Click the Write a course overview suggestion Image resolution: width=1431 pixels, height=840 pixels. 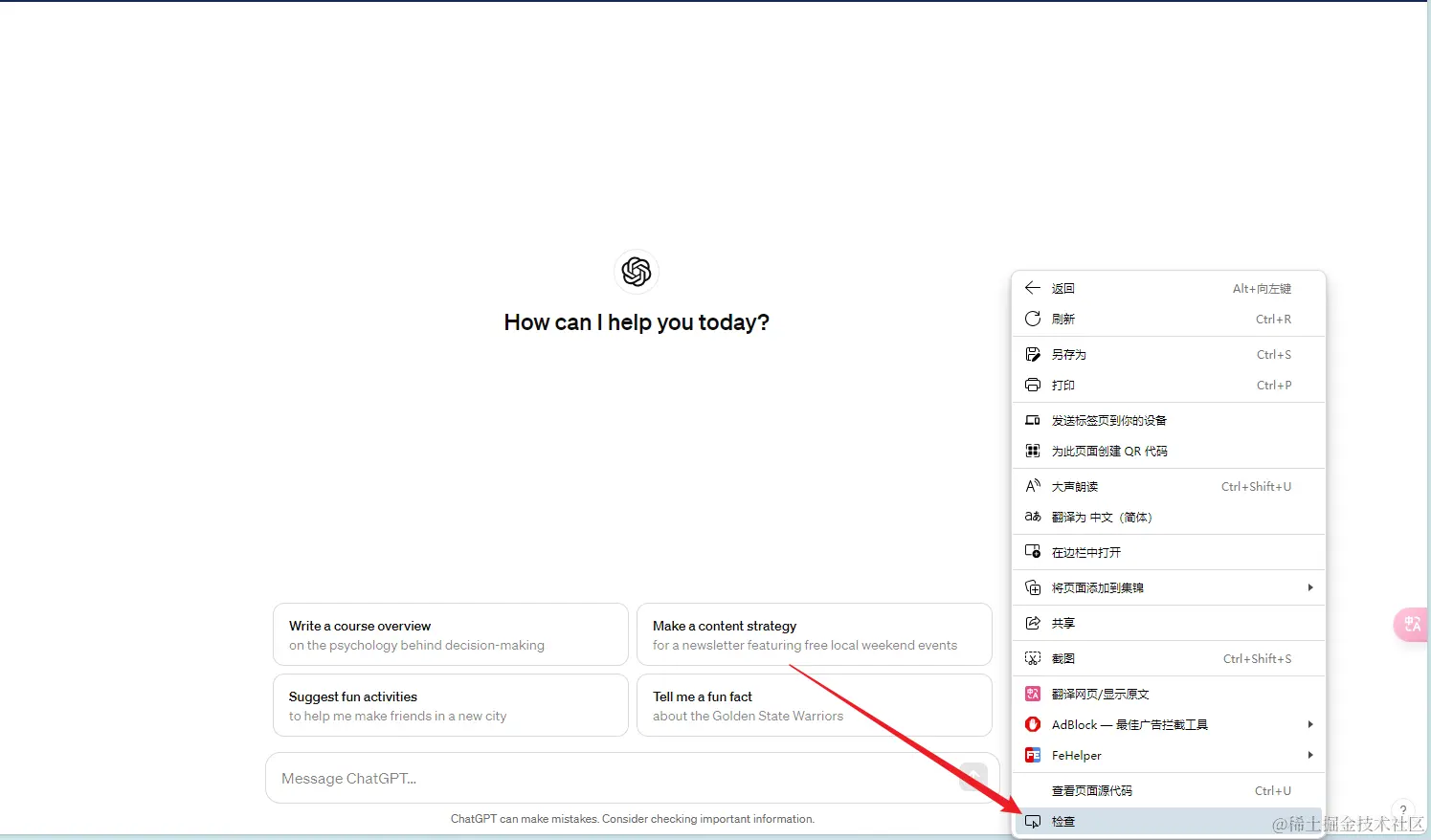pos(451,634)
